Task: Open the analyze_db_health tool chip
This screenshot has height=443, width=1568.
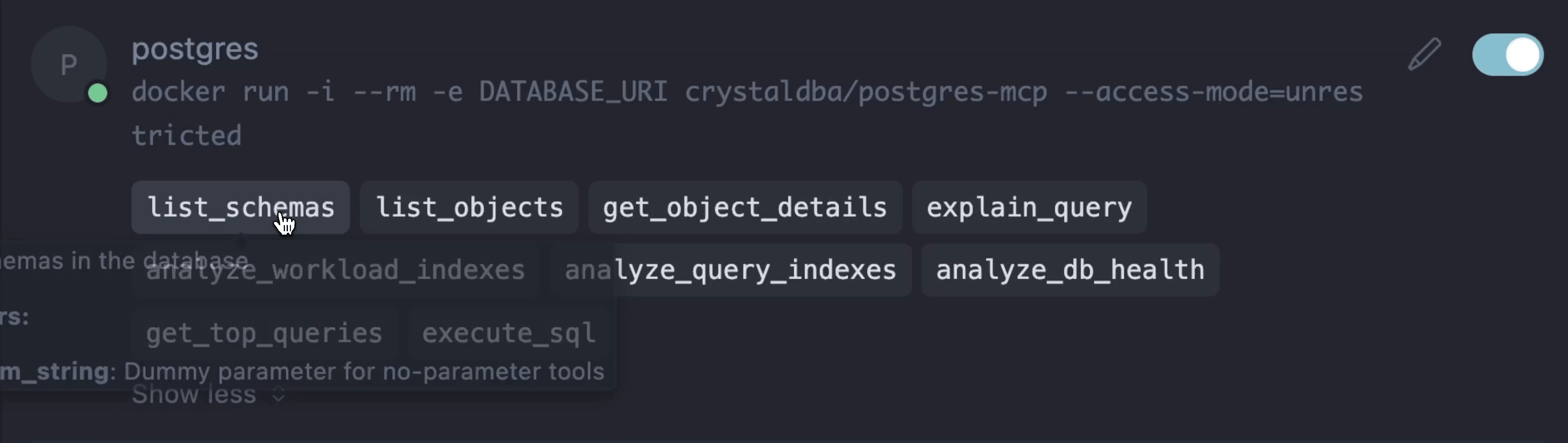Action: click(x=1069, y=271)
